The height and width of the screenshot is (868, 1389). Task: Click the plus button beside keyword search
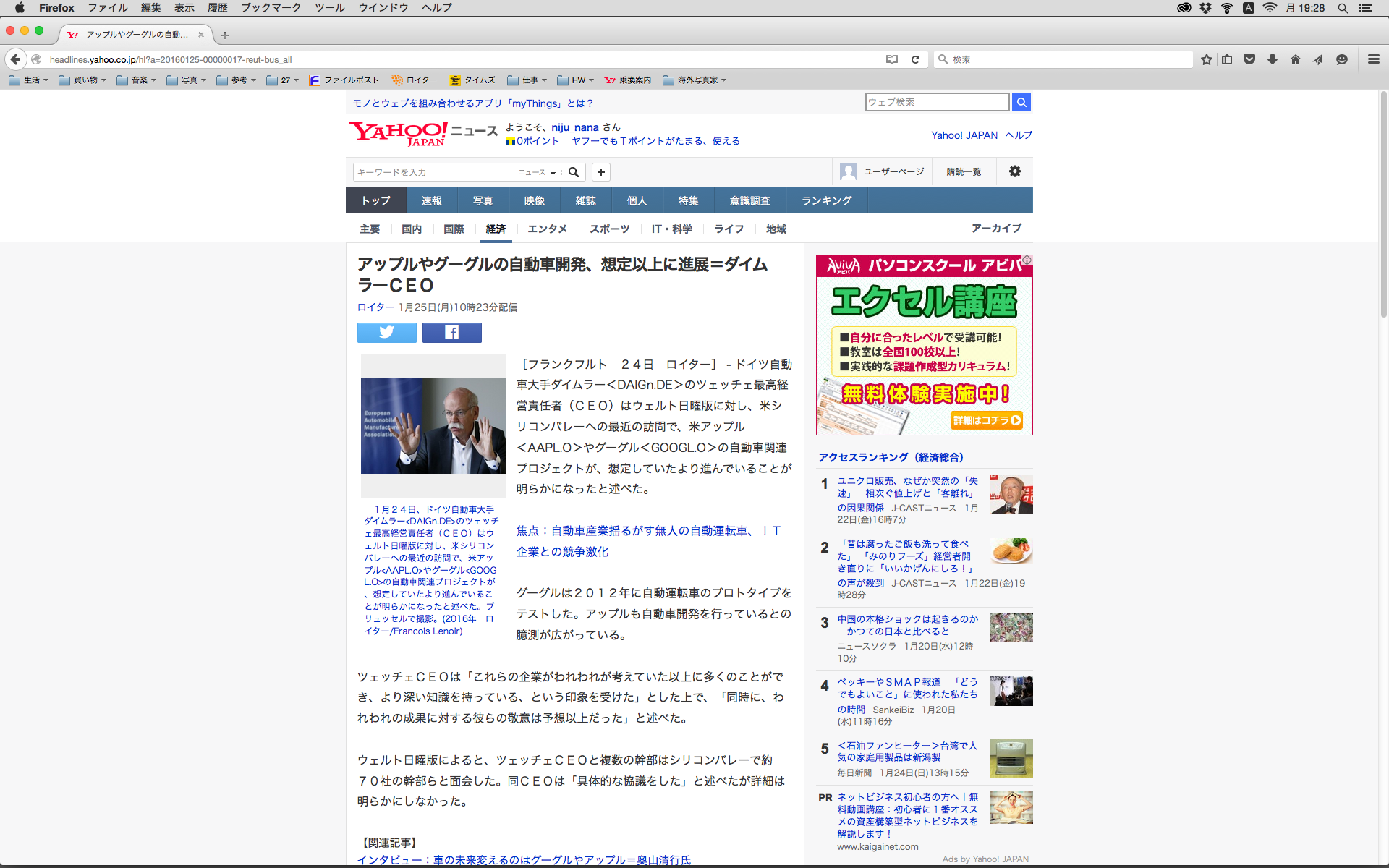click(x=600, y=172)
